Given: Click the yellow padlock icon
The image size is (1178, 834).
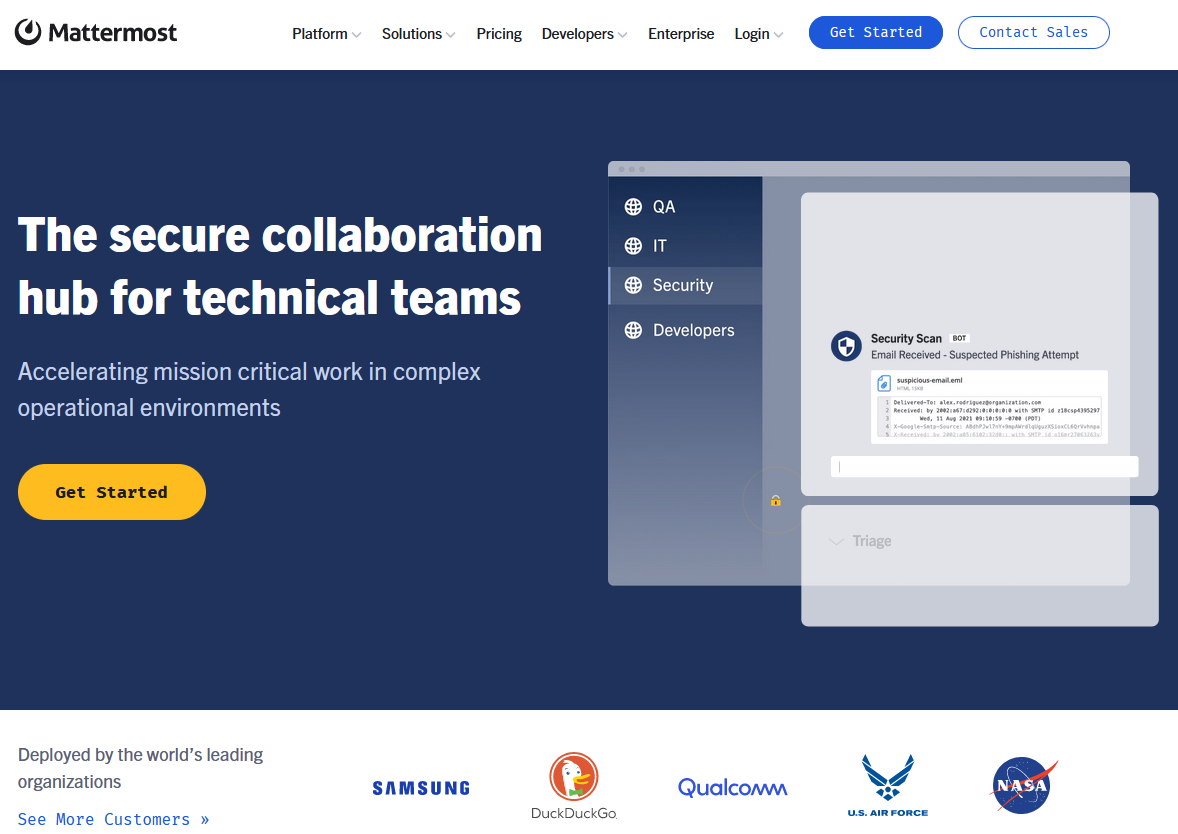Looking at the screenshot, I should point(775,500).
